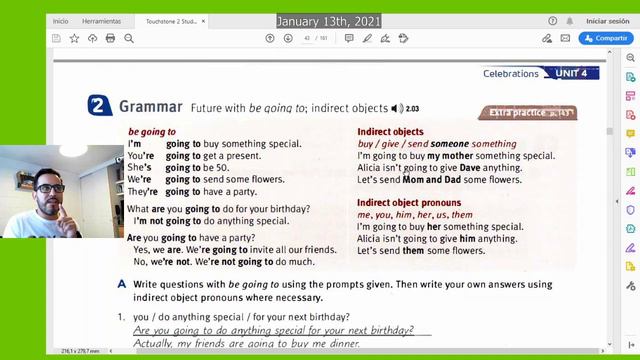Click 'Are you going to have a party?'
This screenshot has height=360, width=640.
[x=191, y=238]
